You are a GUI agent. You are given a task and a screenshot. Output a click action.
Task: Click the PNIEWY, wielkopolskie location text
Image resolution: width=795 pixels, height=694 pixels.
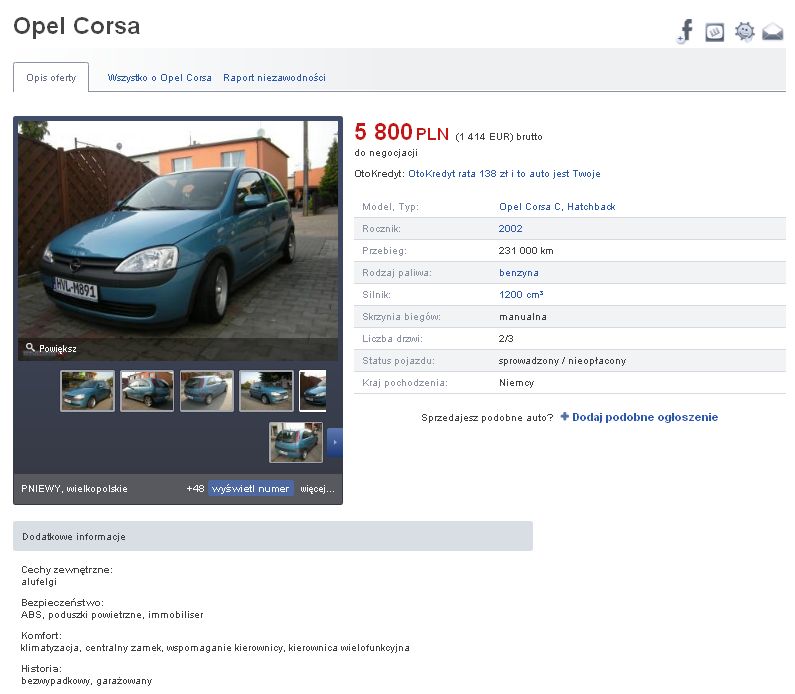[x=75, y=489]
